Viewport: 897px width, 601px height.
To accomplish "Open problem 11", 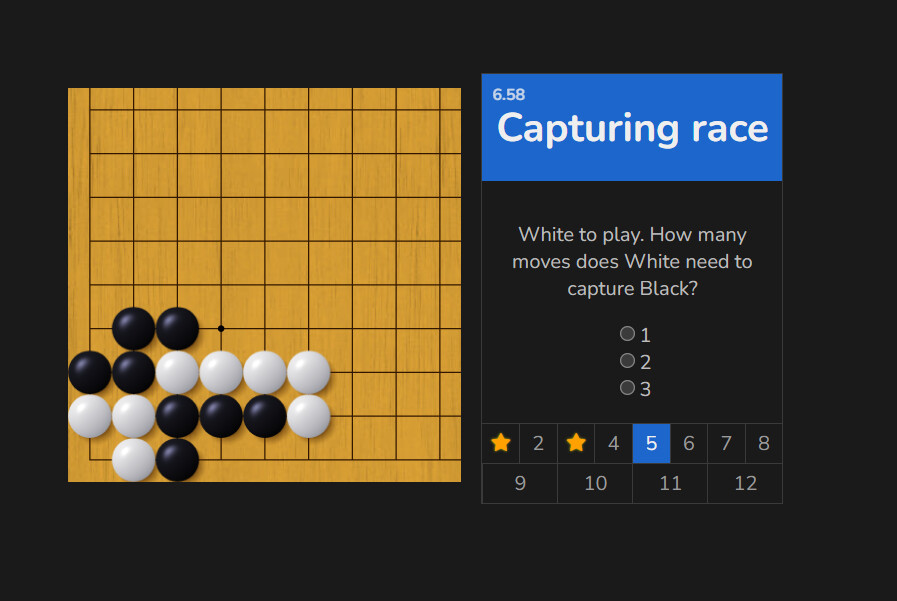I will click(670, 483).
